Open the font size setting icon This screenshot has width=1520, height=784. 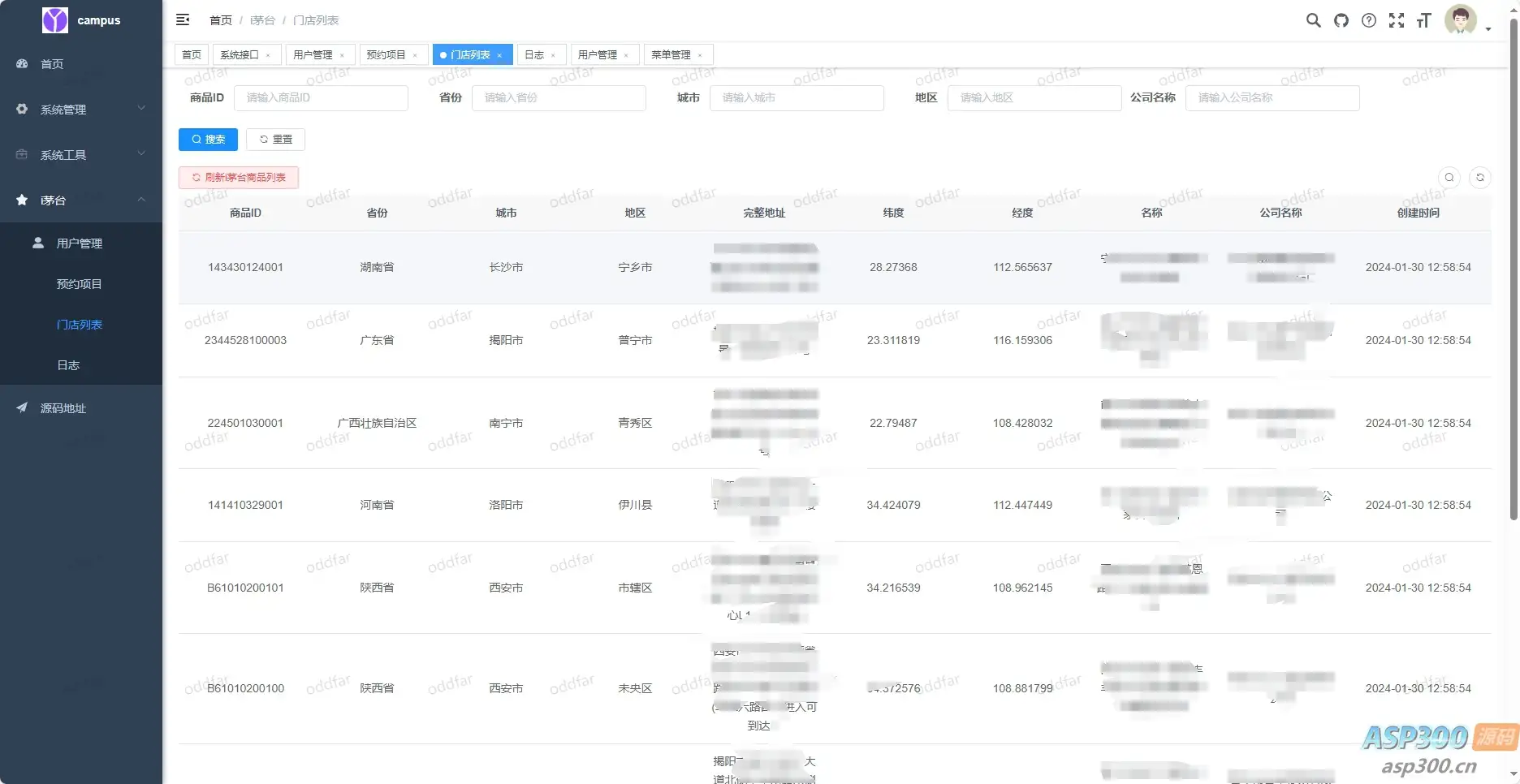coord(1423,20)
